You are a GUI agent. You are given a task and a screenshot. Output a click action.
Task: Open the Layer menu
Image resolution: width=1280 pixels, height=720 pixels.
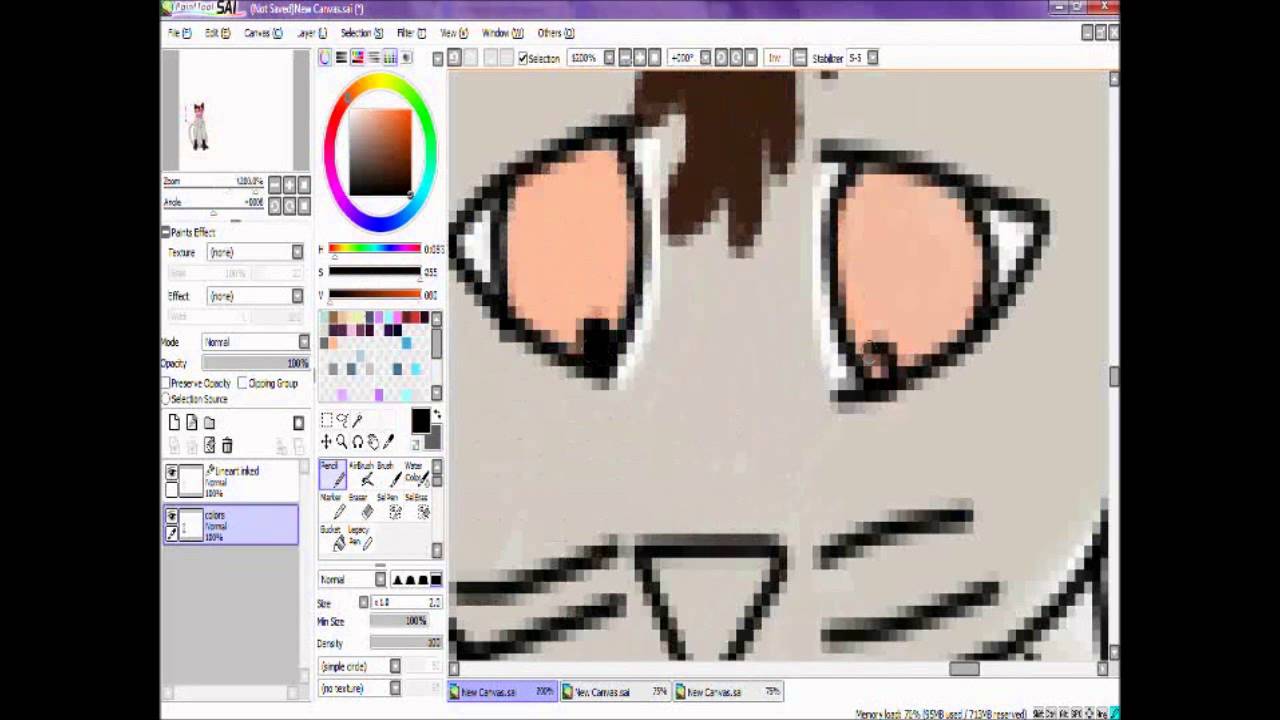point(311,33)
